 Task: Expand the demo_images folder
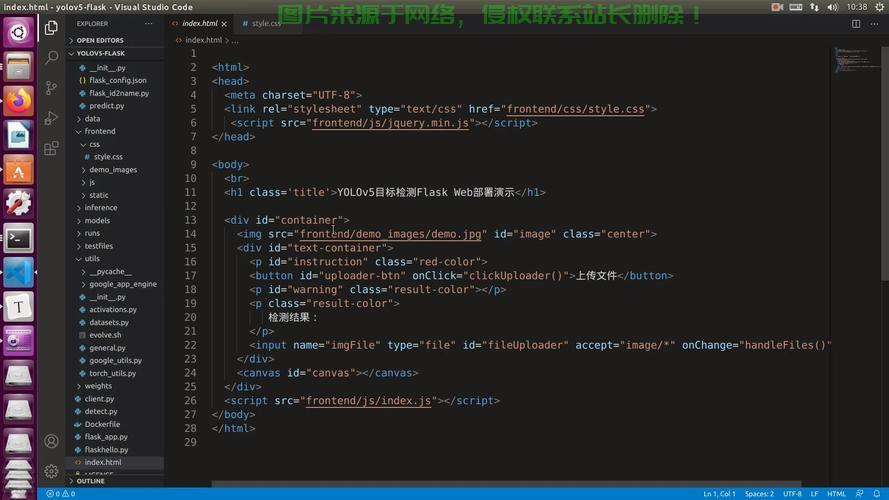[113, 170]
